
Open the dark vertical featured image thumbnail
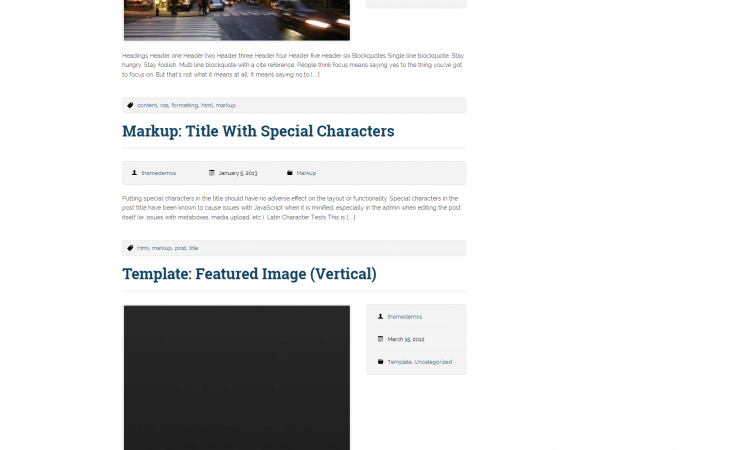[x=236, y=378]
